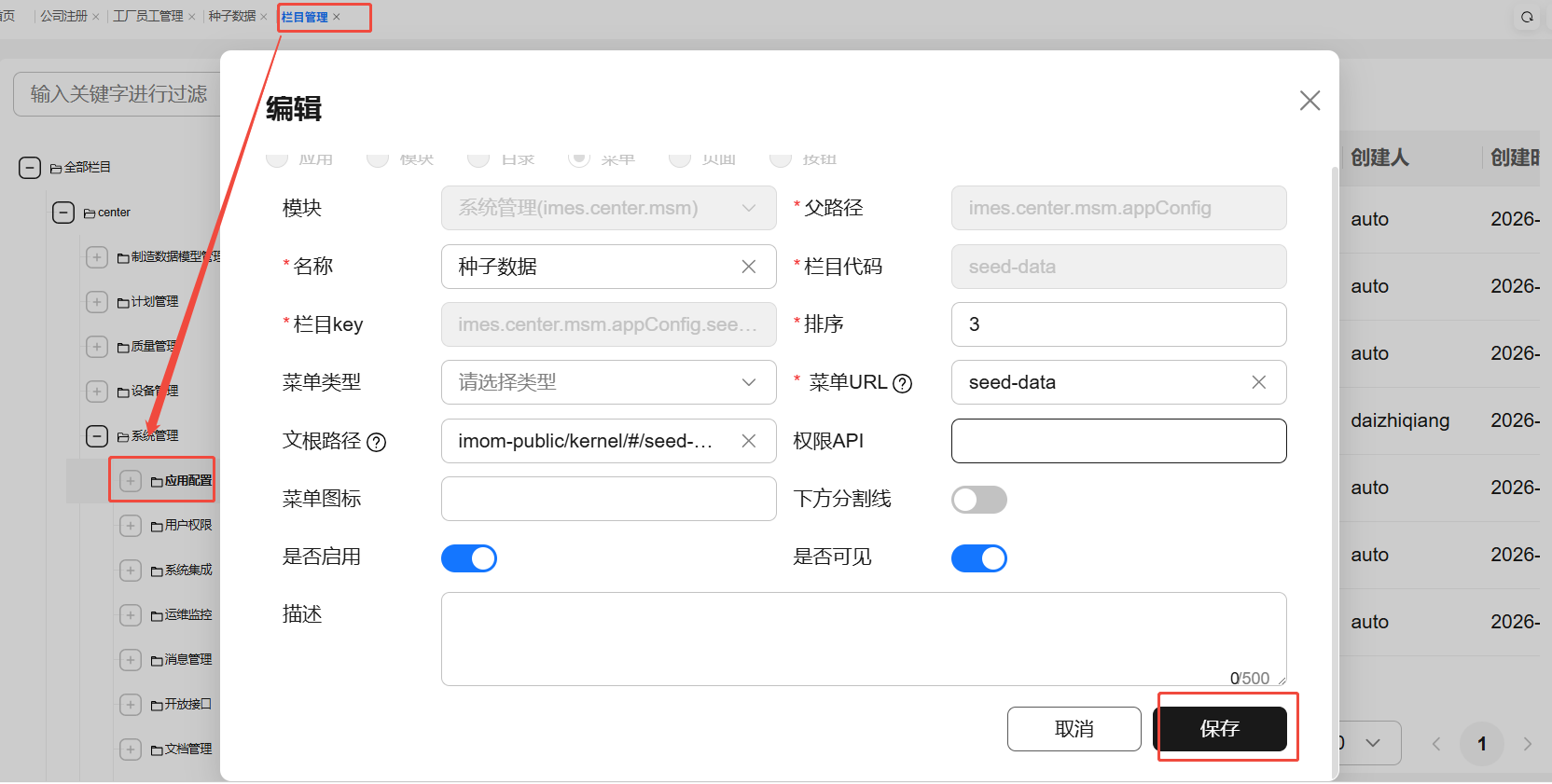Click the folder icon of 用户权限

157,527
